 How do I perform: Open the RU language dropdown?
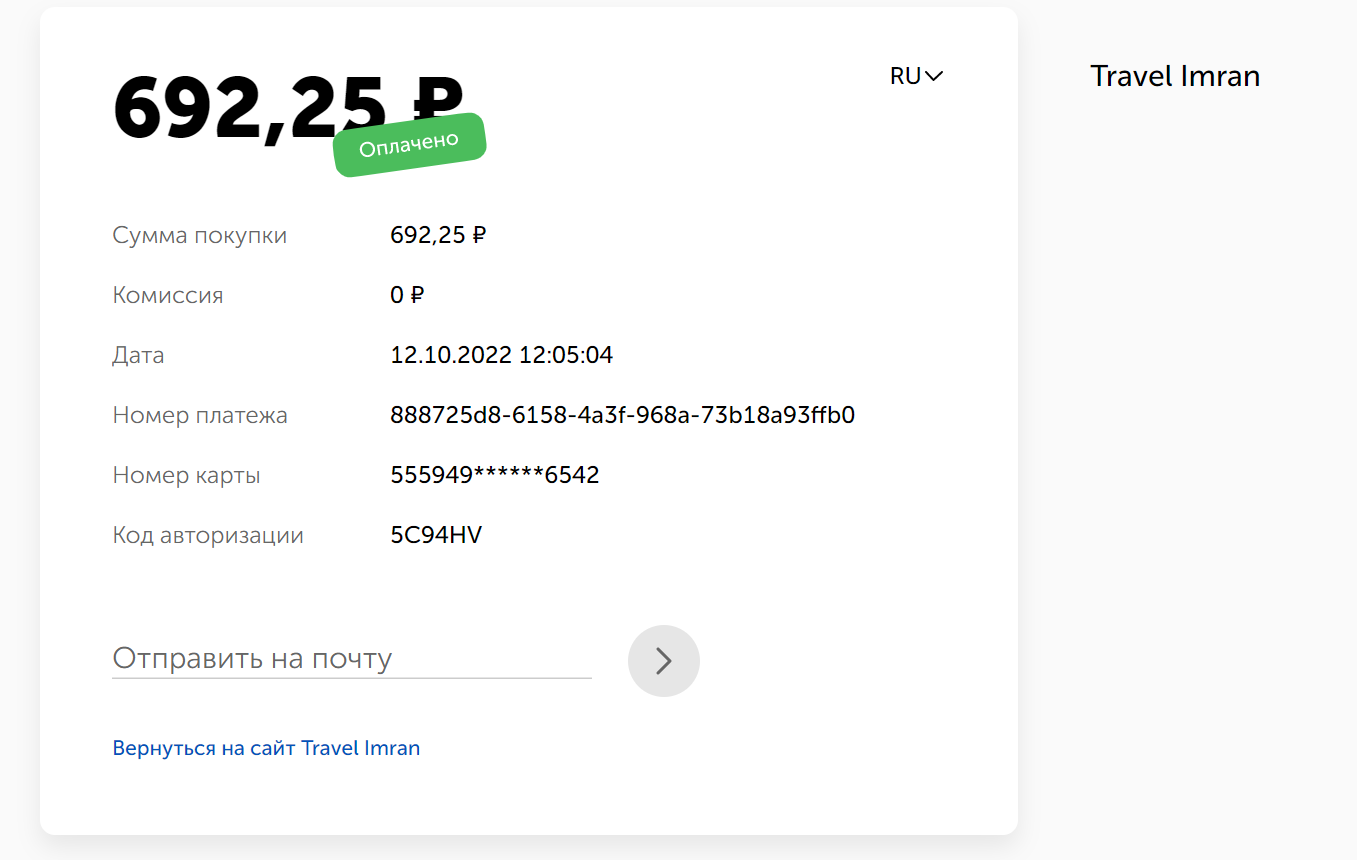pyautogui.click(x=916, y=76)
